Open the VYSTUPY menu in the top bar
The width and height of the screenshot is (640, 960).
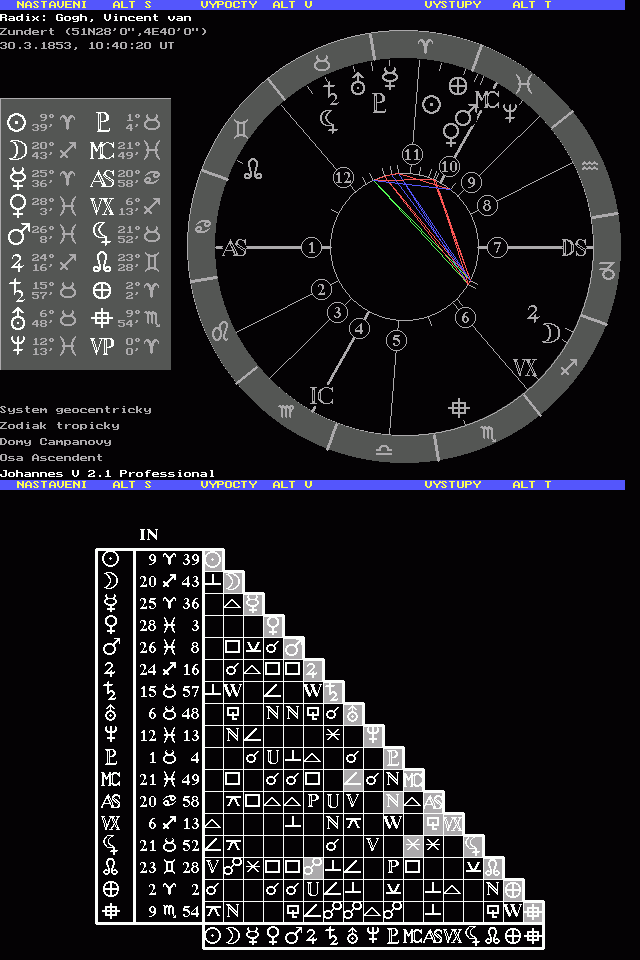[452, 5]
